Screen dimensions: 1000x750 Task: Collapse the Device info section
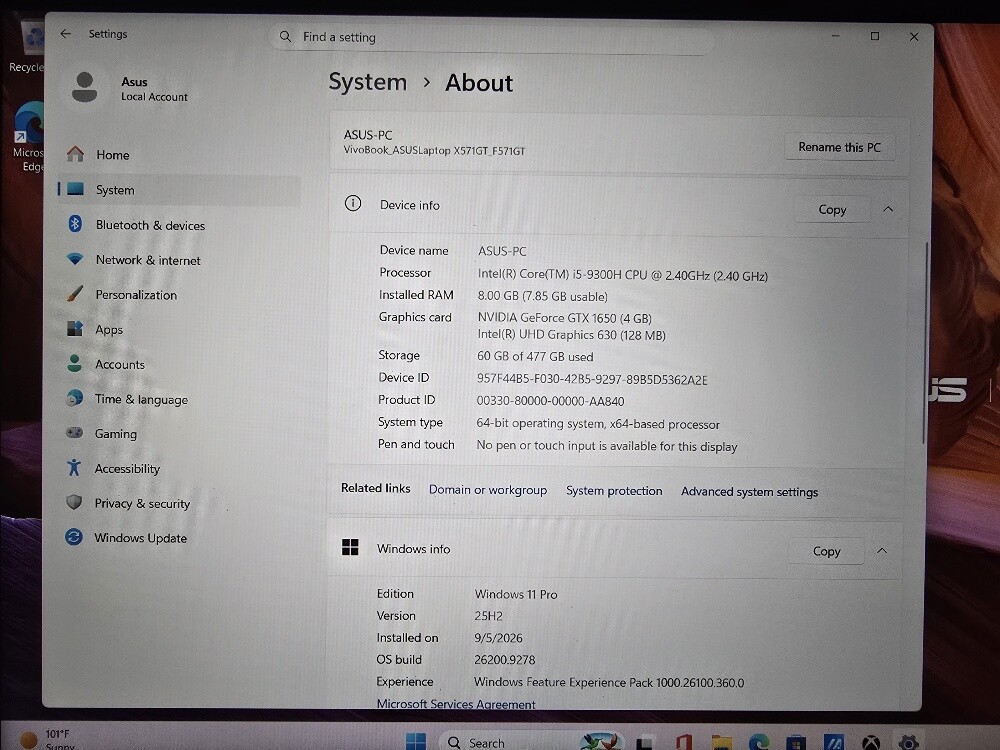pos(888,209)
